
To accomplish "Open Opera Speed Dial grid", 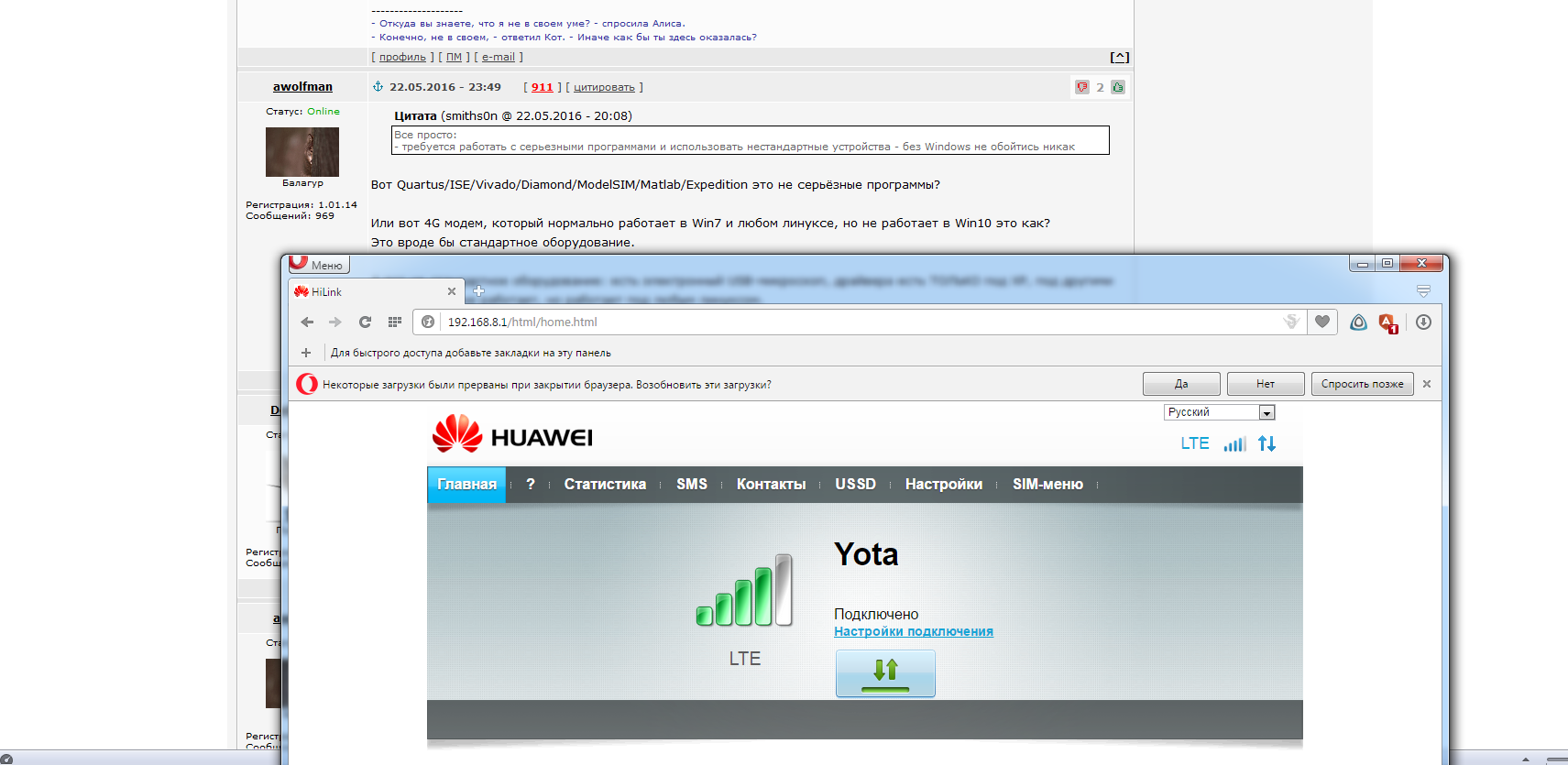I will coord(395,322).
